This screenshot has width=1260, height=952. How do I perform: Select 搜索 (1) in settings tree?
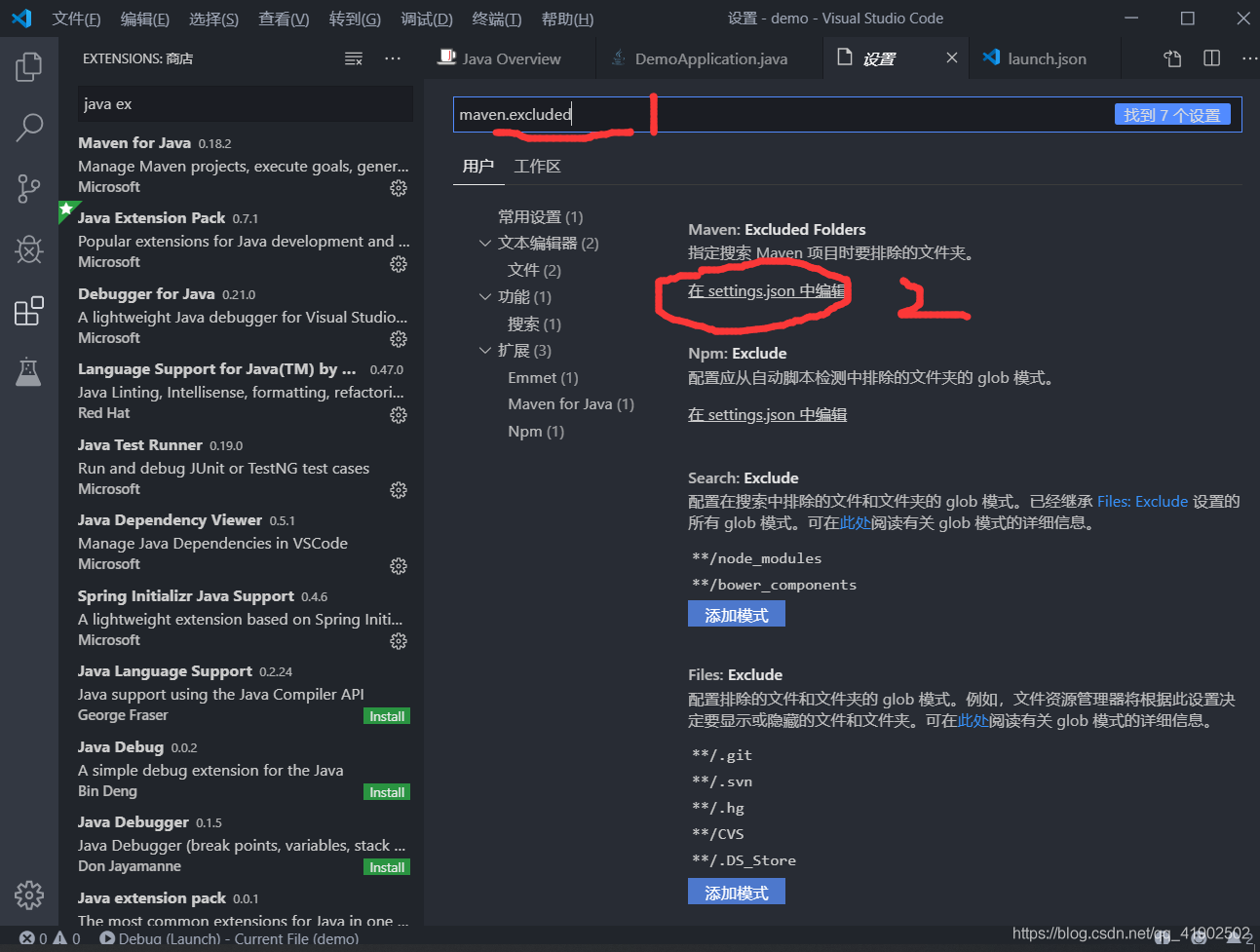pos(534,324)
